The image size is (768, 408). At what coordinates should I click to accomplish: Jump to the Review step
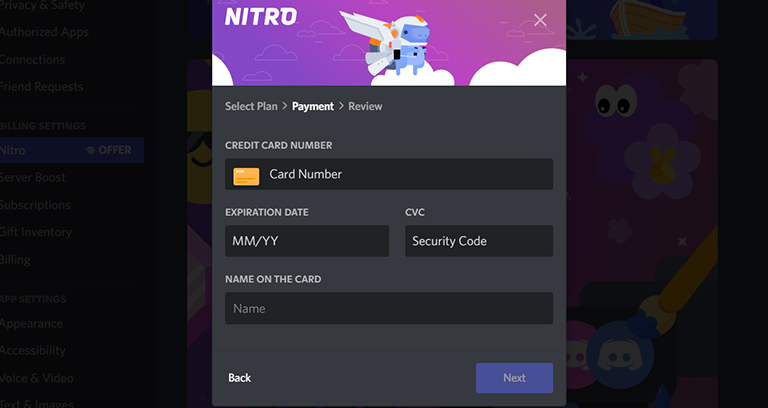pyautogui.click(x=365, y=106)
